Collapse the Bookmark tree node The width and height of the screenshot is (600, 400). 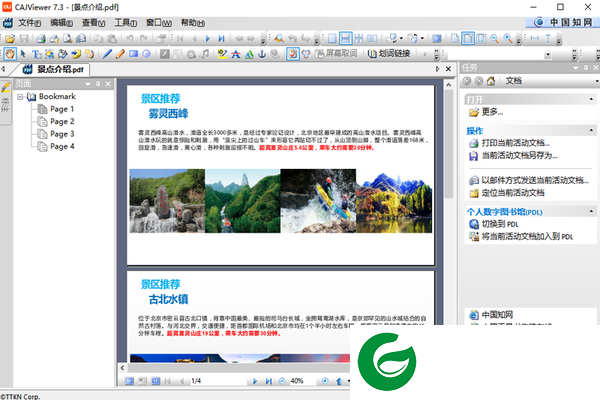coord(20,97)
